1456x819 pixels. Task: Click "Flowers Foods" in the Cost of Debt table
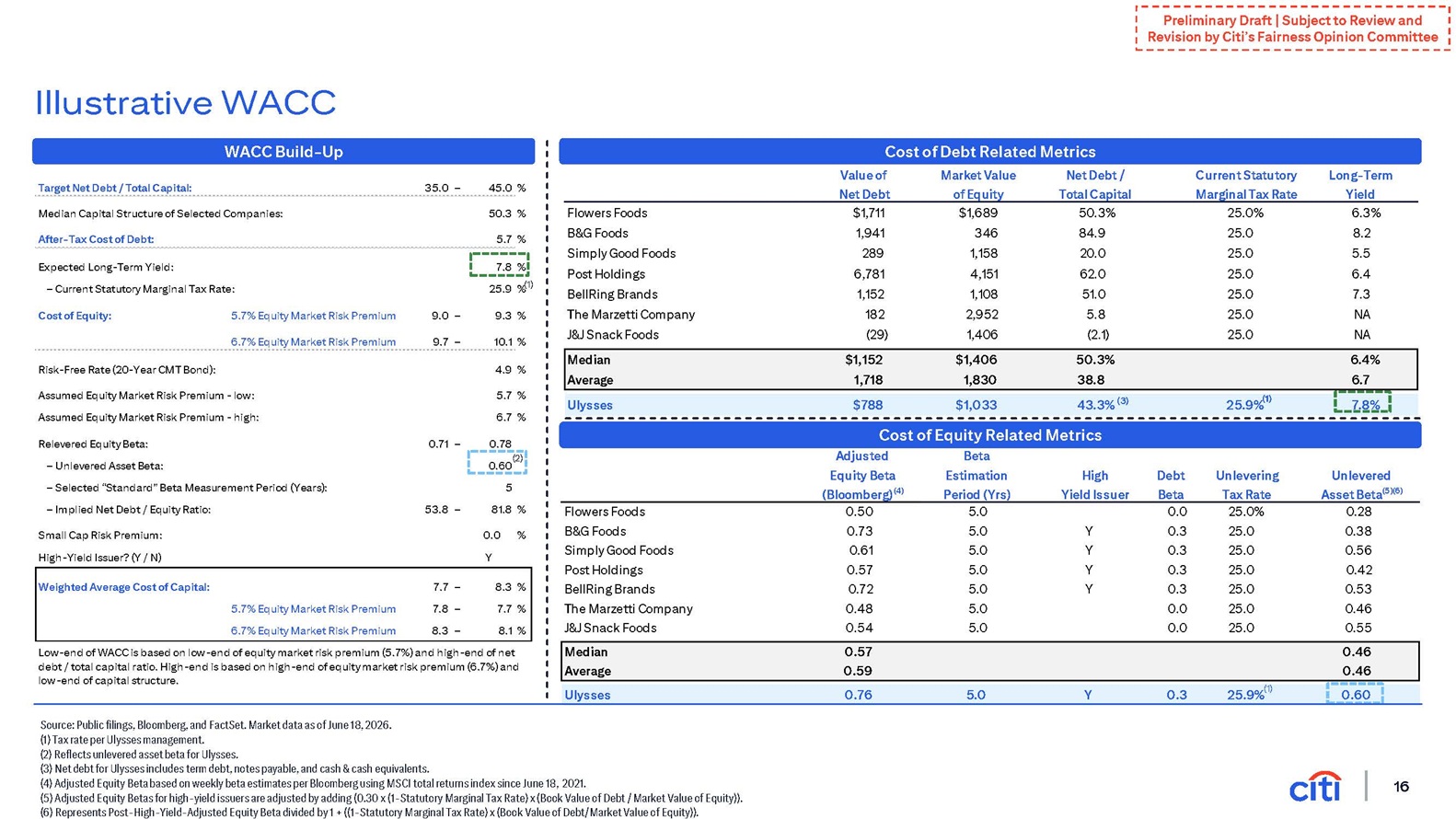607,213
